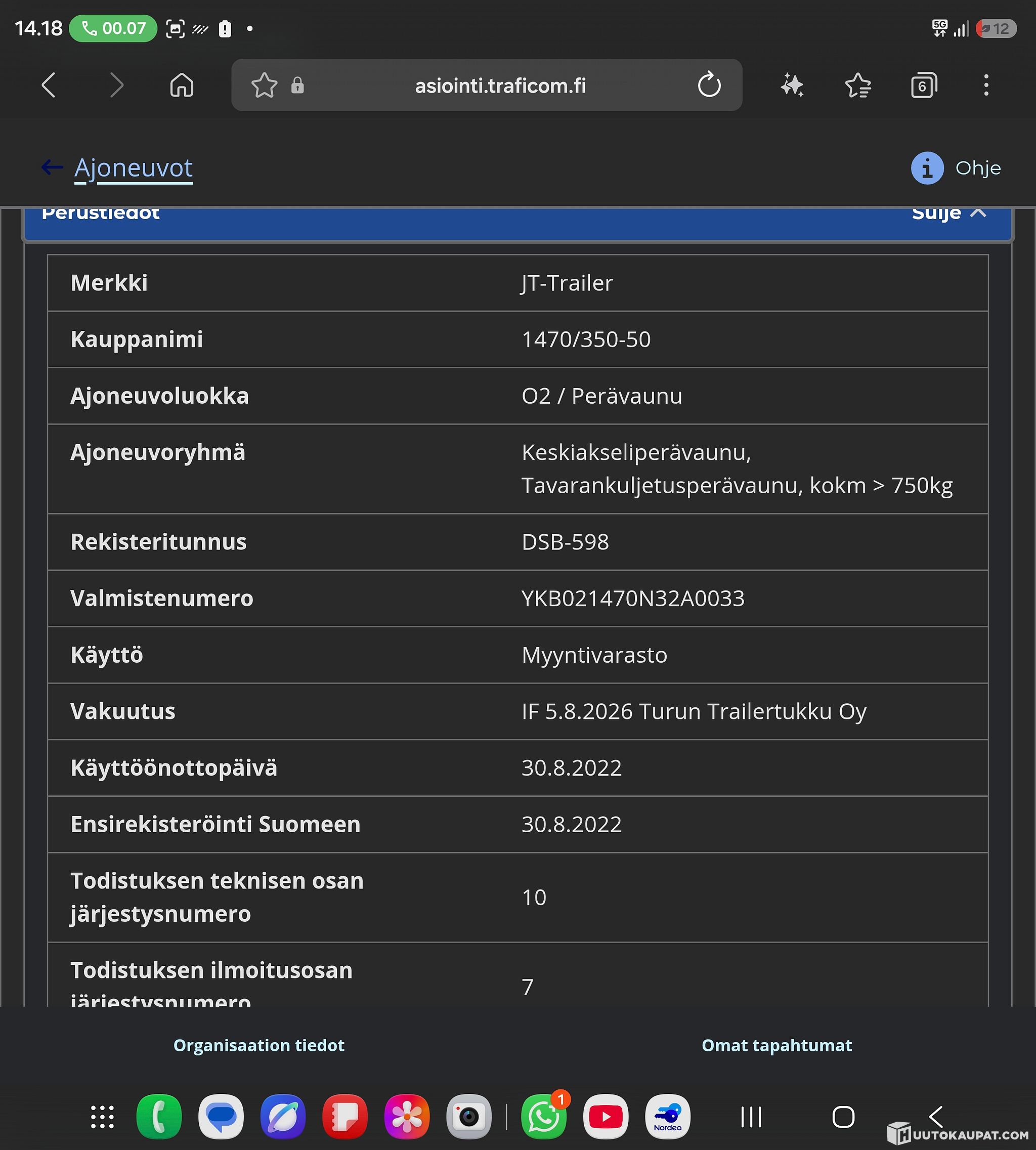Select the technical part number 10
This screenshot has width=1036, height=1150.
click(534, 897)
